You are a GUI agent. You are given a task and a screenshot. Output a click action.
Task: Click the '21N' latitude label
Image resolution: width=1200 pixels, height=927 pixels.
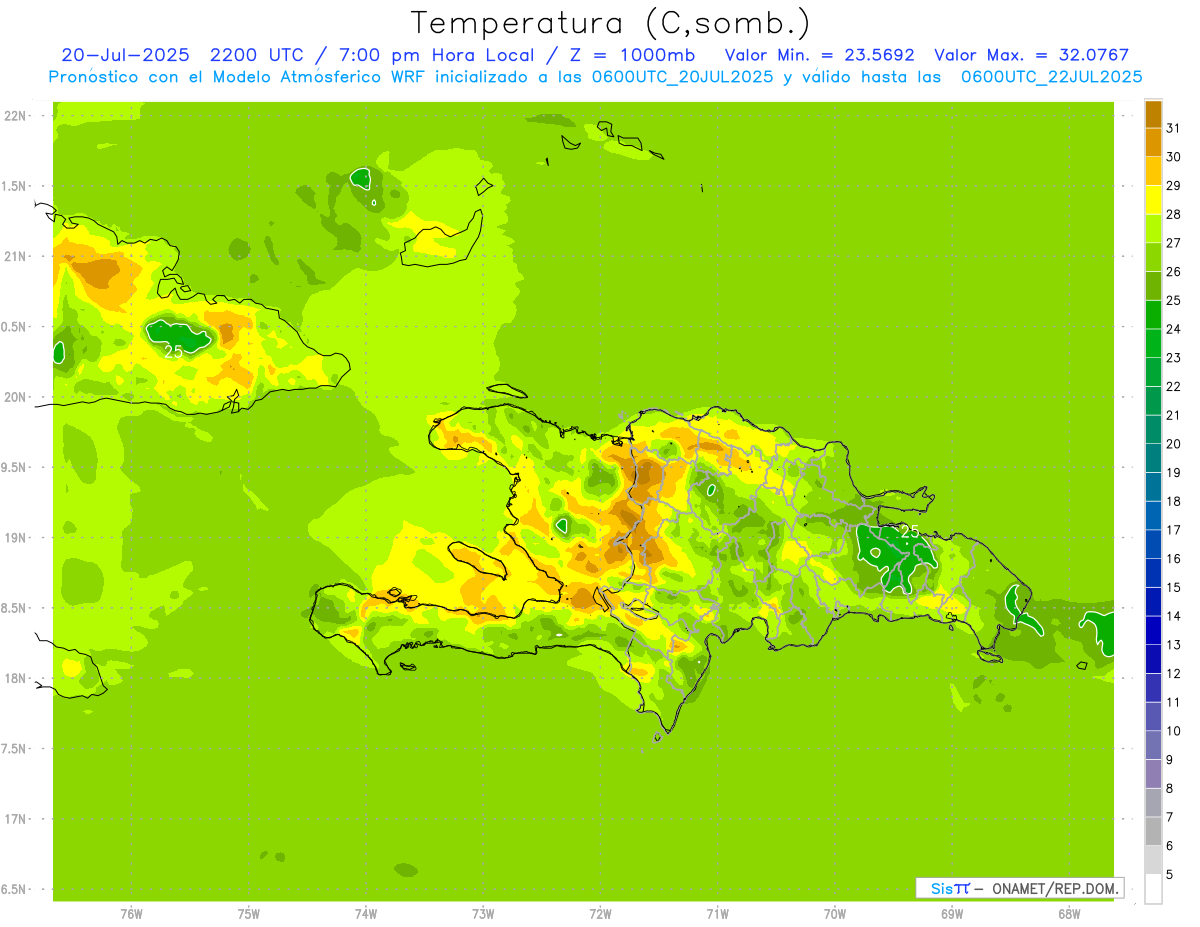[x=15, y=256]
